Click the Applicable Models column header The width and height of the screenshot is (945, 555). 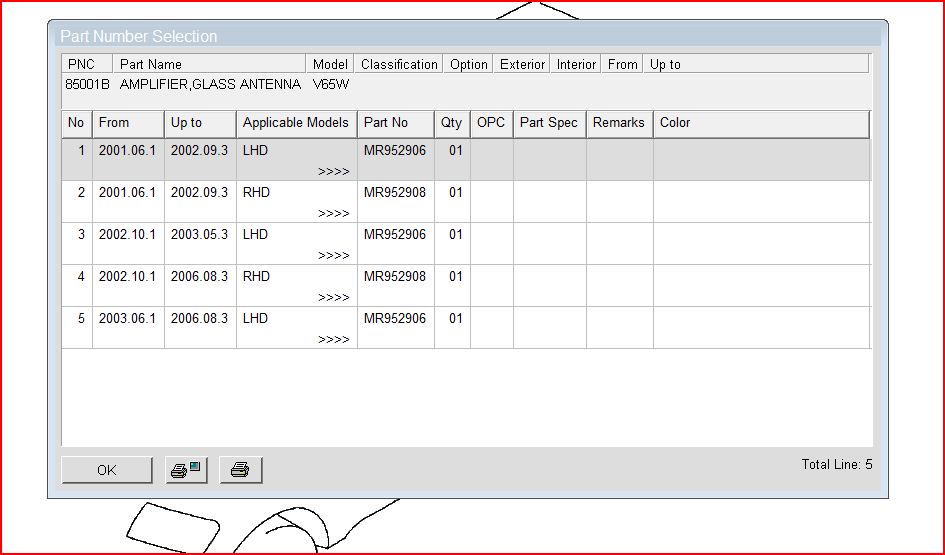296,123
